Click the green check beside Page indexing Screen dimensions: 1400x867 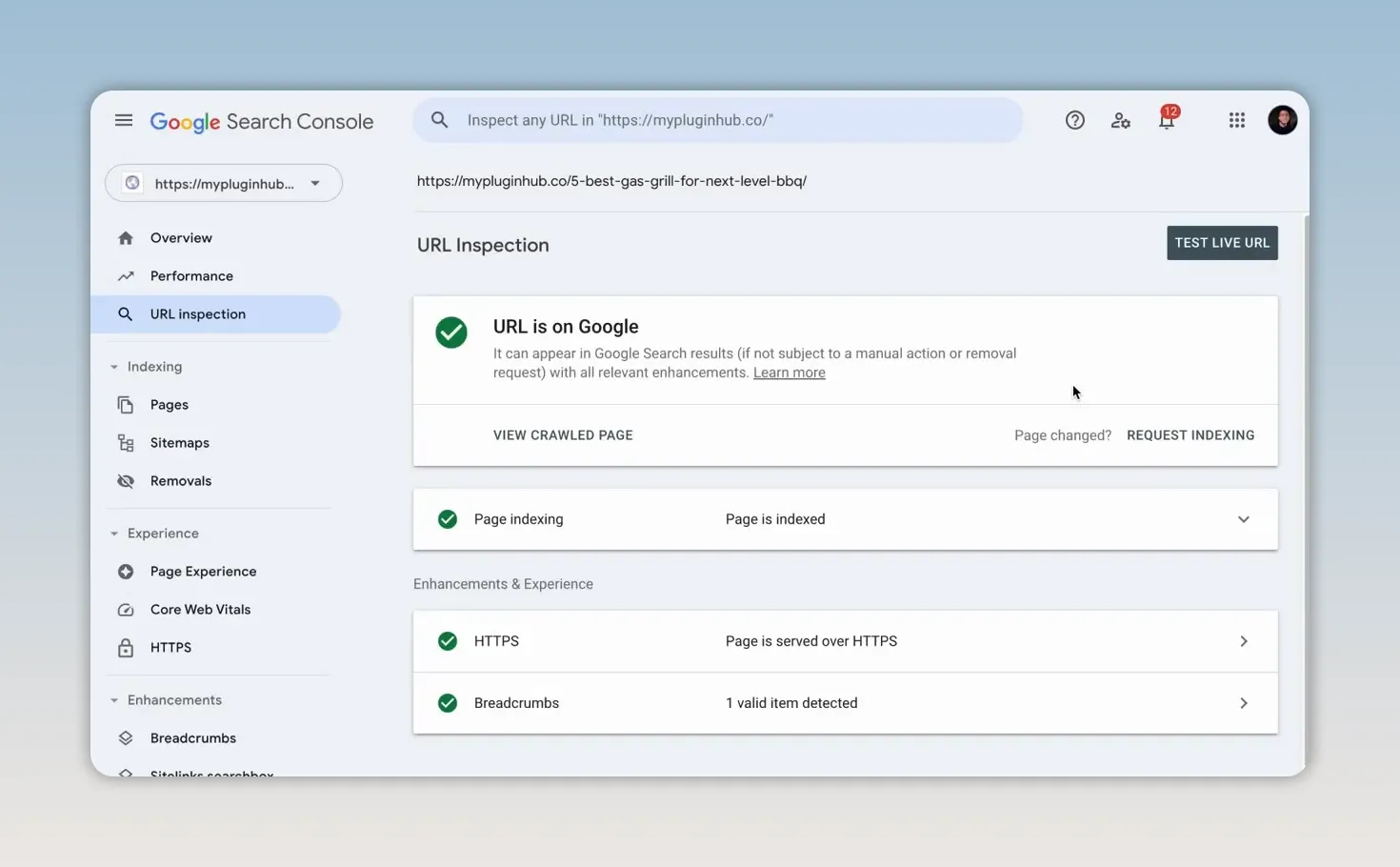(x=448, y=519)
